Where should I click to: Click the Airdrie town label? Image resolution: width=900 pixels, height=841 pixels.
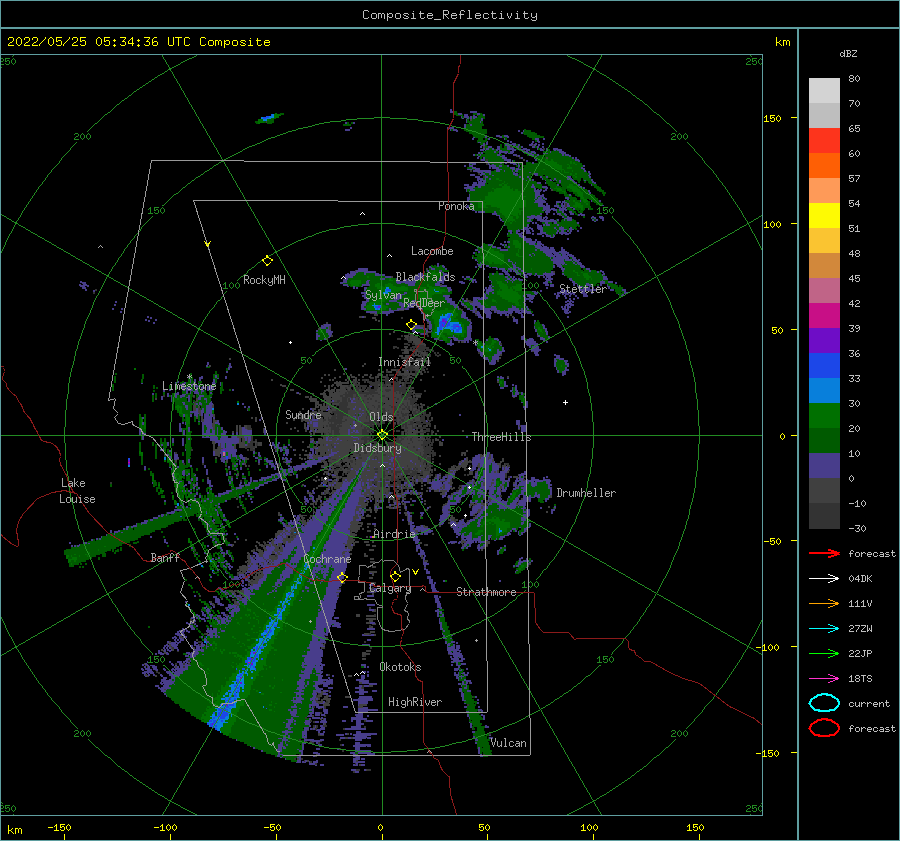click(394, 534)
